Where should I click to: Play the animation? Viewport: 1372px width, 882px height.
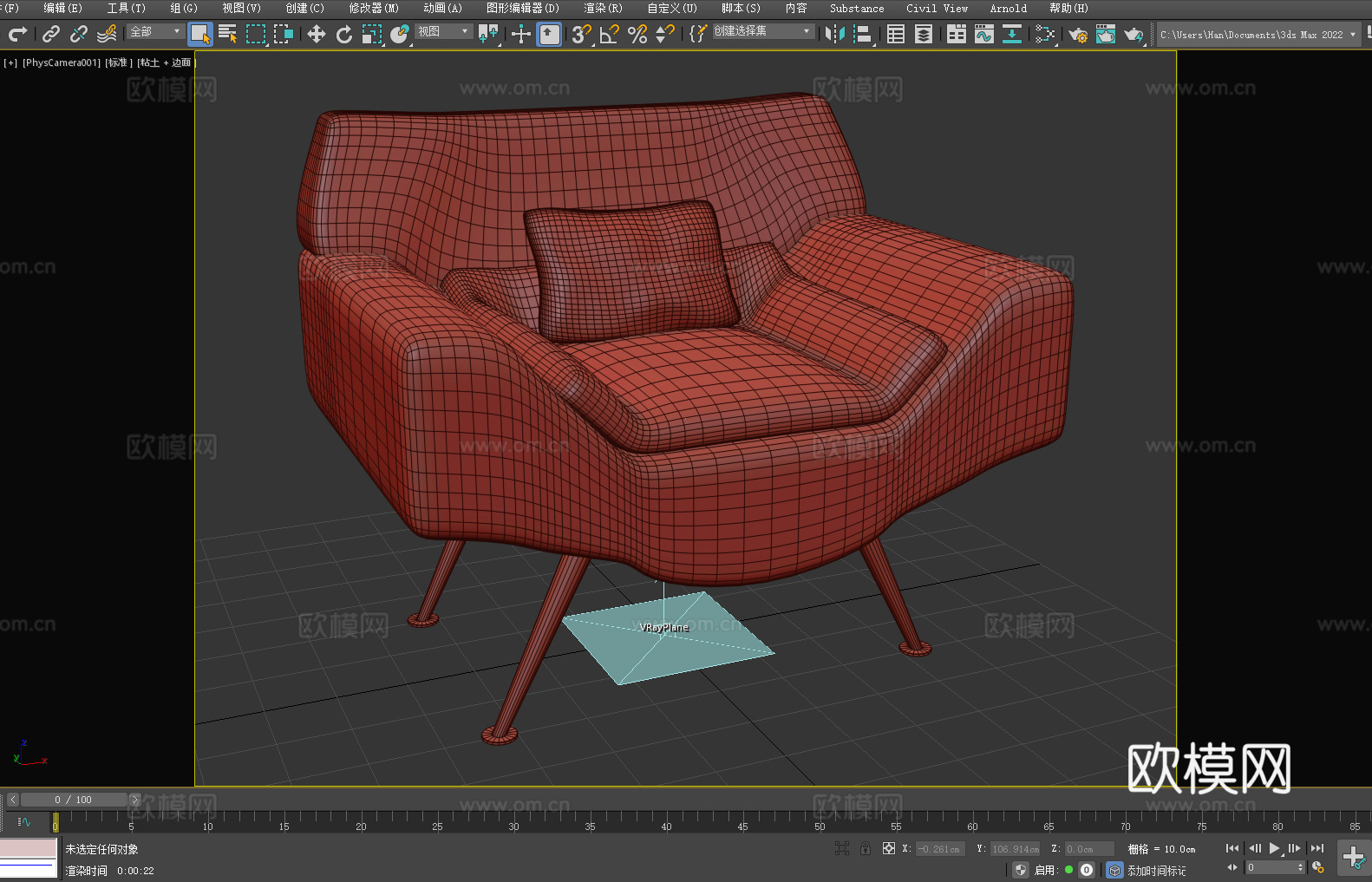pyautogui.click(x=1274, y=848)
